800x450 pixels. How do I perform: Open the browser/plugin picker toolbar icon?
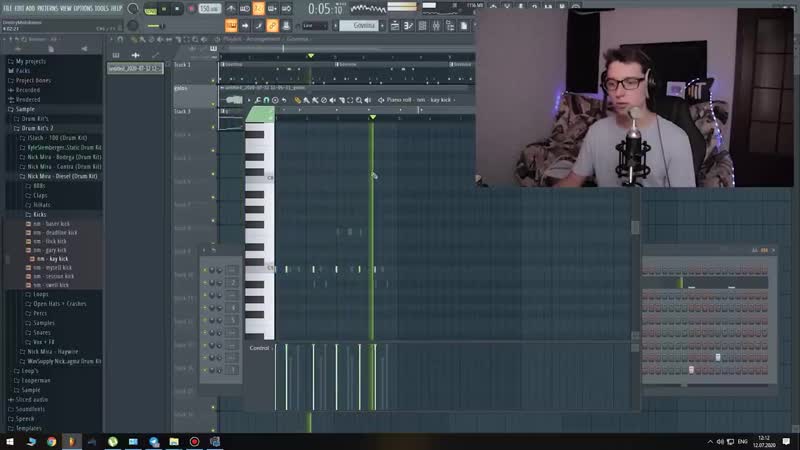click(x=450, y=26)
